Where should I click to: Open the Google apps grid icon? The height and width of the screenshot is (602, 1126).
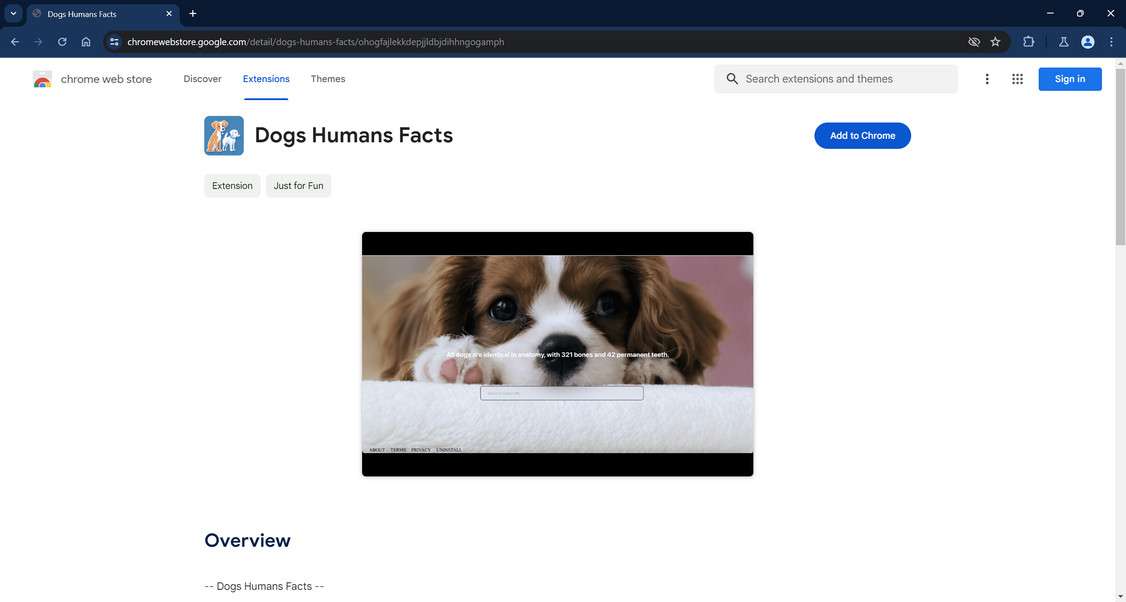pyautogui.click(x=1017, y=78)
